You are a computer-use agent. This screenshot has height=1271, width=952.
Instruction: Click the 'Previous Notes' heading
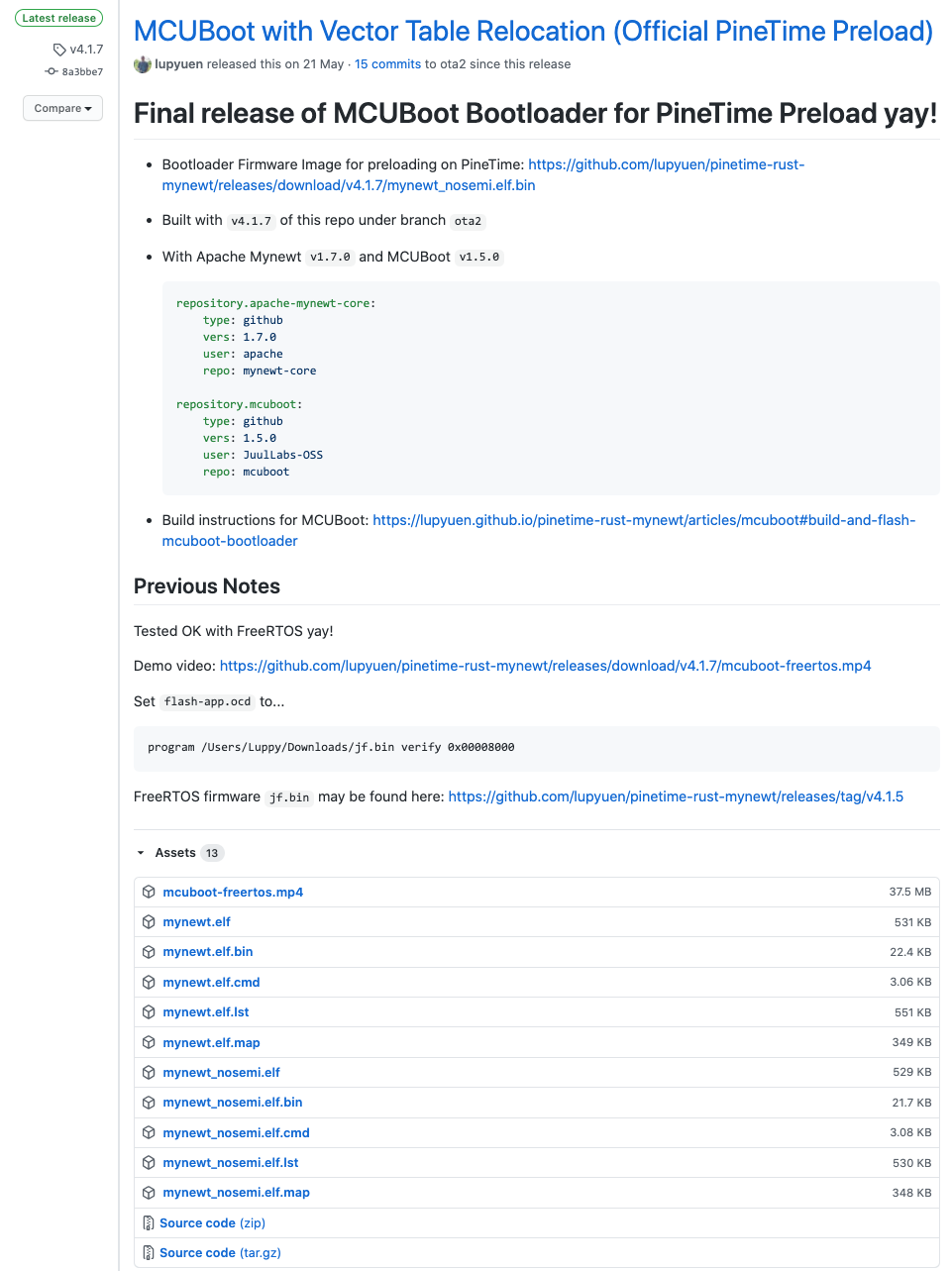207,586
